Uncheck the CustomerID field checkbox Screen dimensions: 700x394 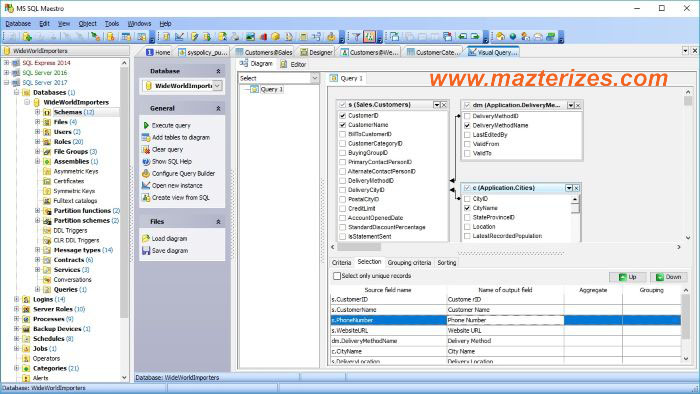coord(342,116)
